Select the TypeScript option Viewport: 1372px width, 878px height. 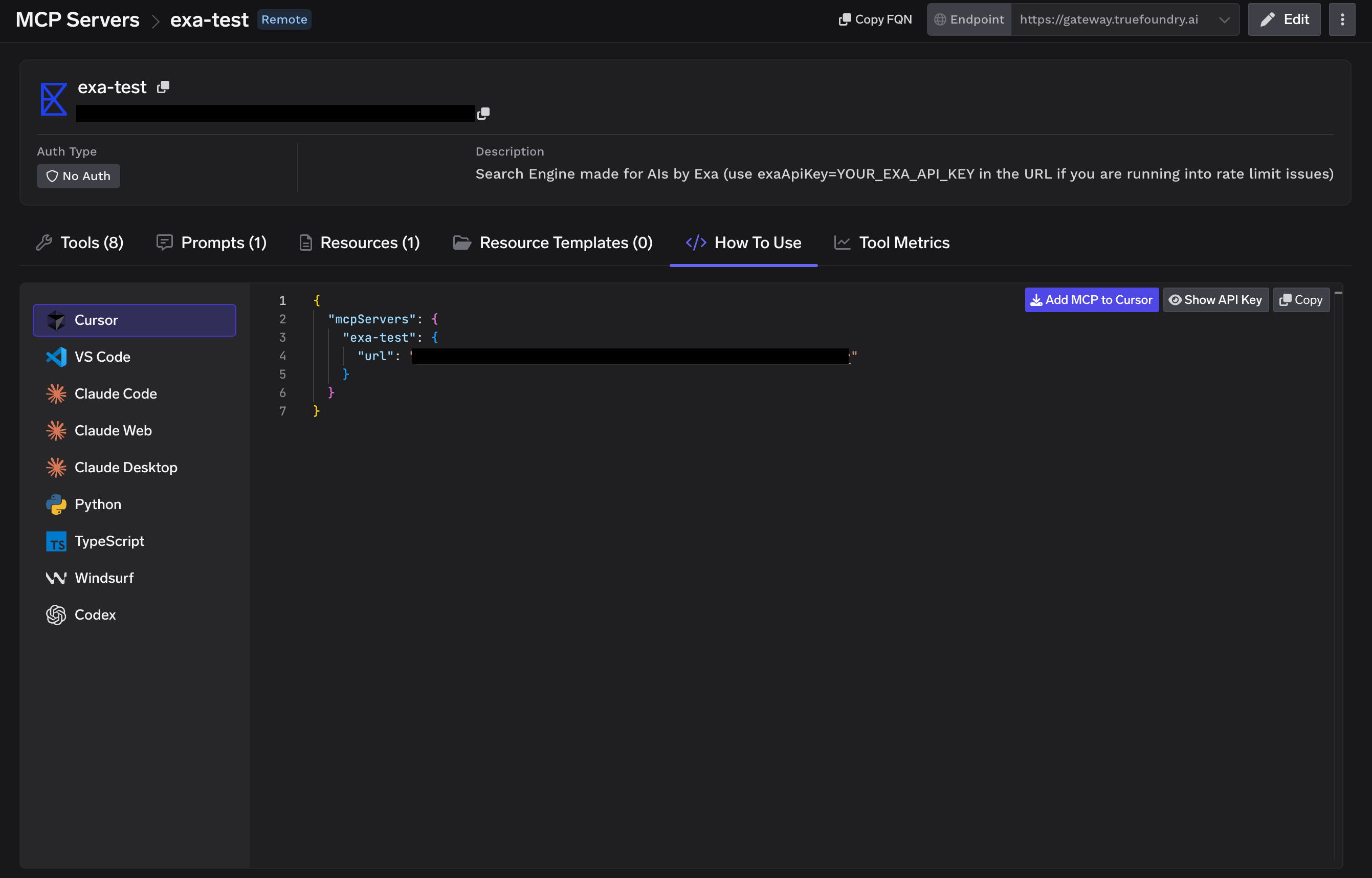click(x=135, y=541)
